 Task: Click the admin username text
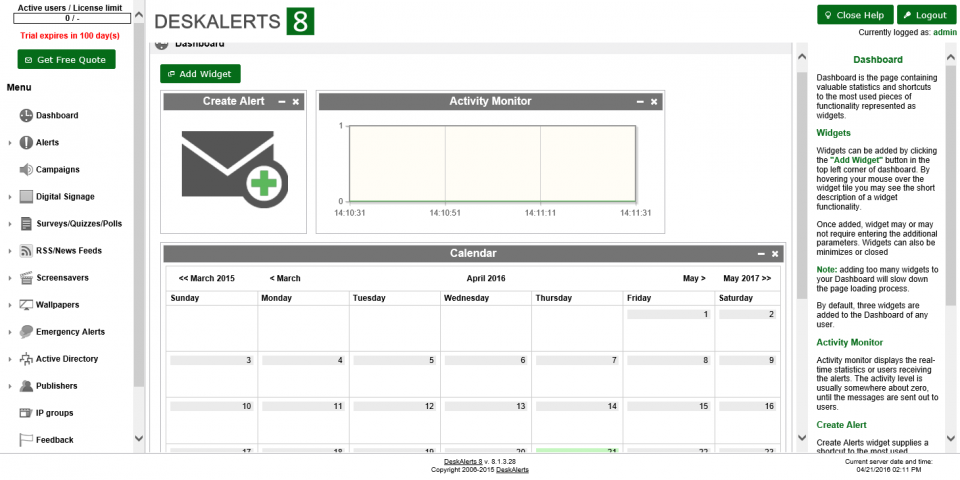(944, 32)
